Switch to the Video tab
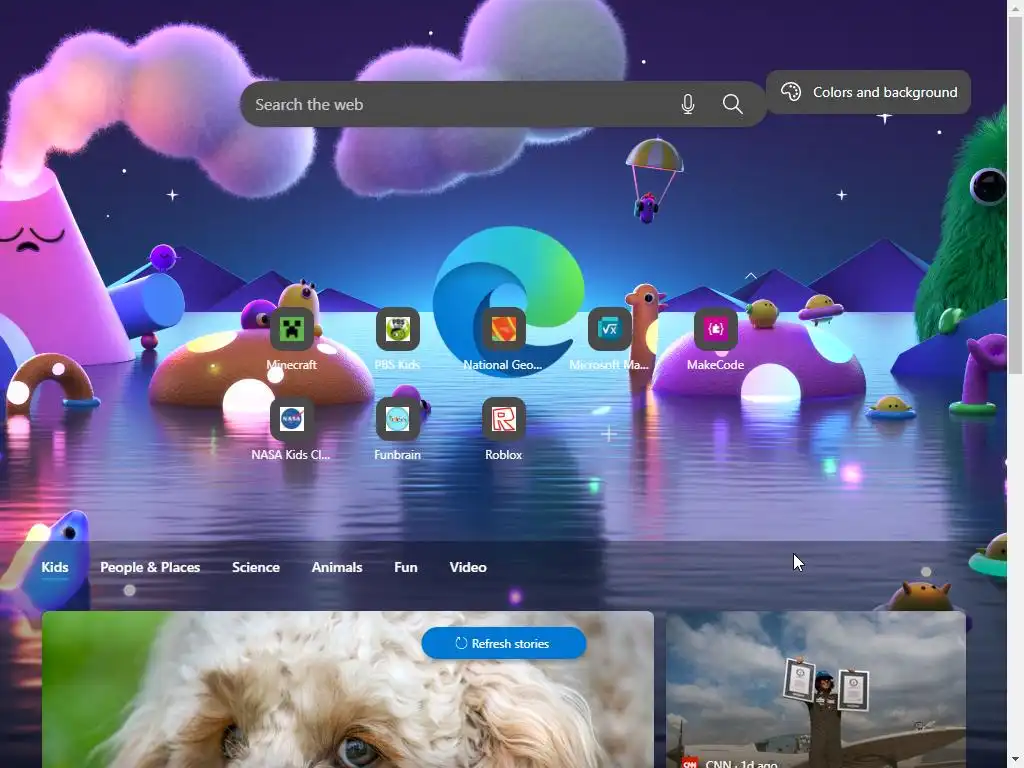This screenshot has width=1024, height=768. [x=468, y=567]
